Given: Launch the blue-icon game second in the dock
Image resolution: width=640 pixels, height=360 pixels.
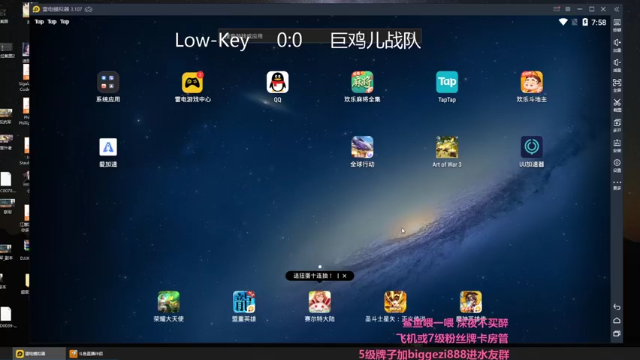Looking at the screenshot, I should tap(244, 302).
